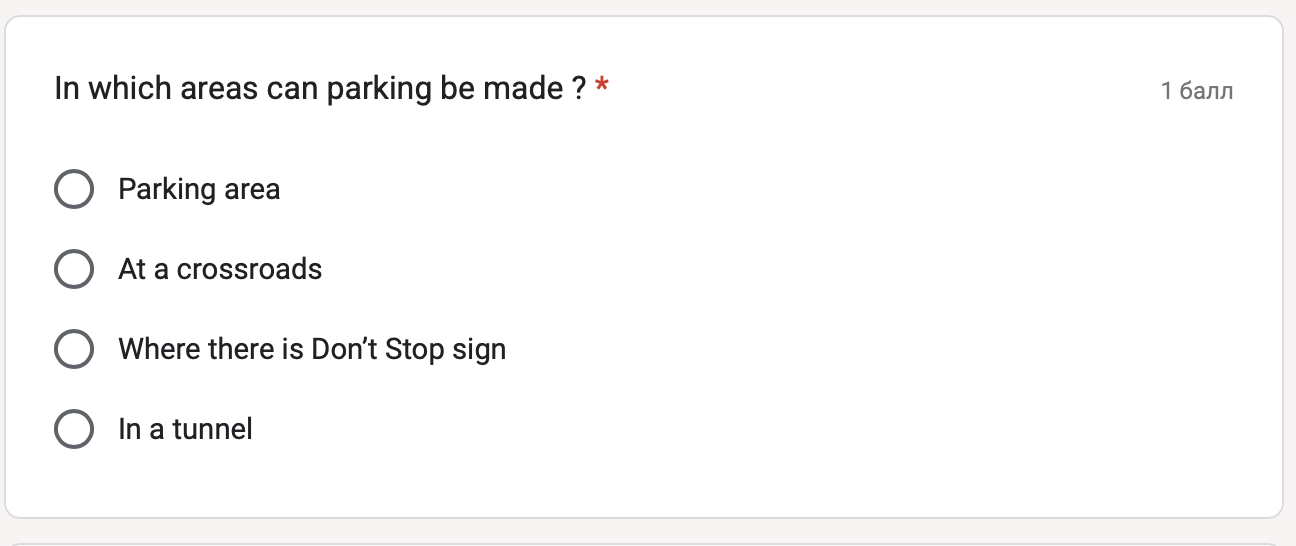Click the word "tunnel" in the last option
The height and width of the screenshot is (546, 1296).
tap(212, 429)
